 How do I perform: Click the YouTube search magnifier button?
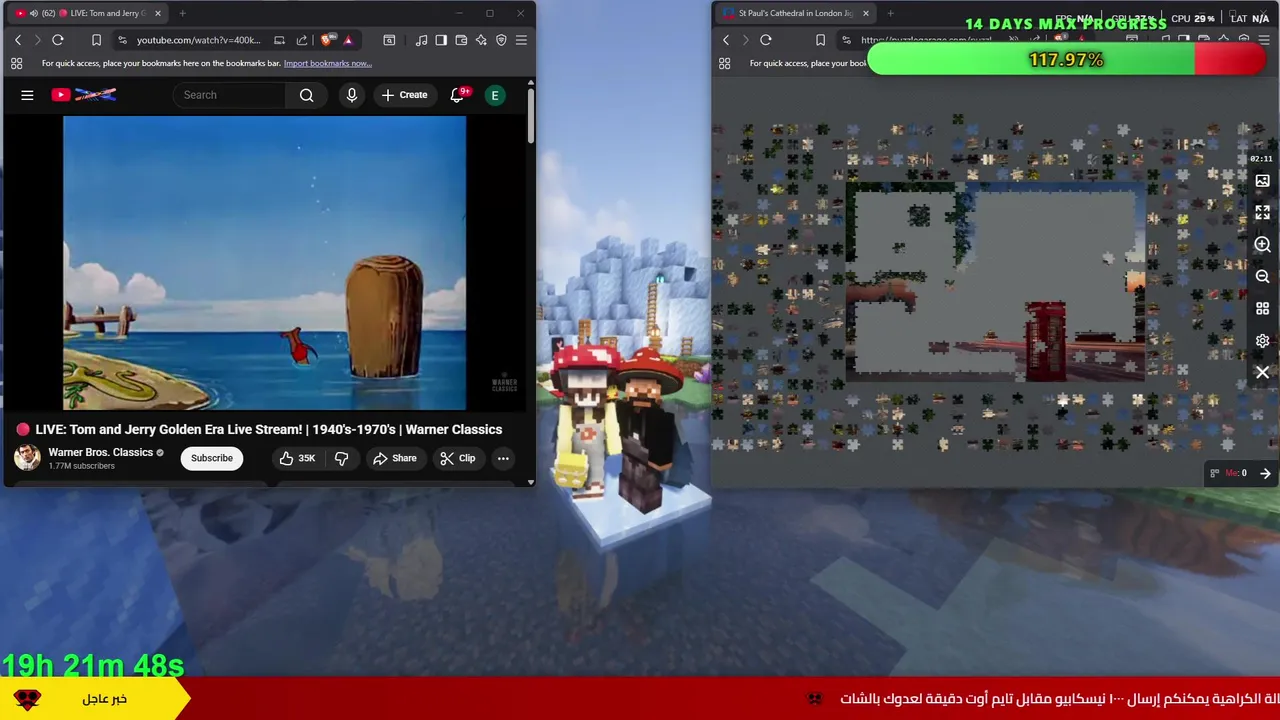click(307, 95)
